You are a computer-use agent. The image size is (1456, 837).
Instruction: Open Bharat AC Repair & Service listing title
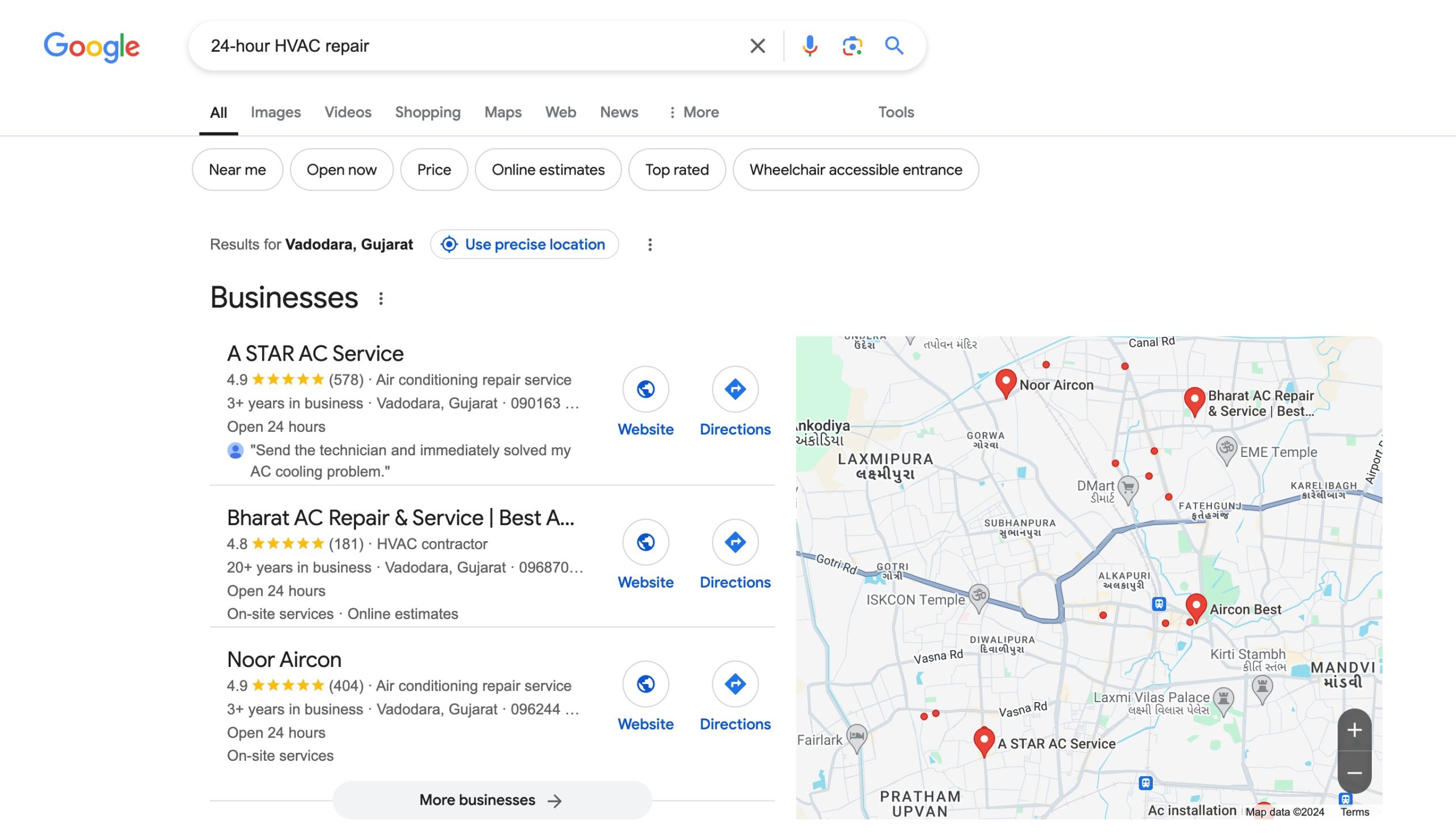[400, 518]
